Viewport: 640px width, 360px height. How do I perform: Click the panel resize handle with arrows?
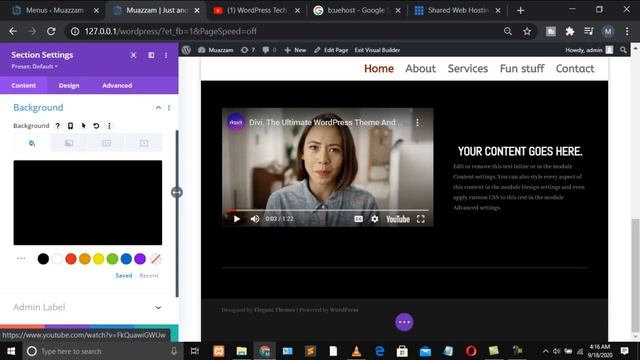click(177, 192)
